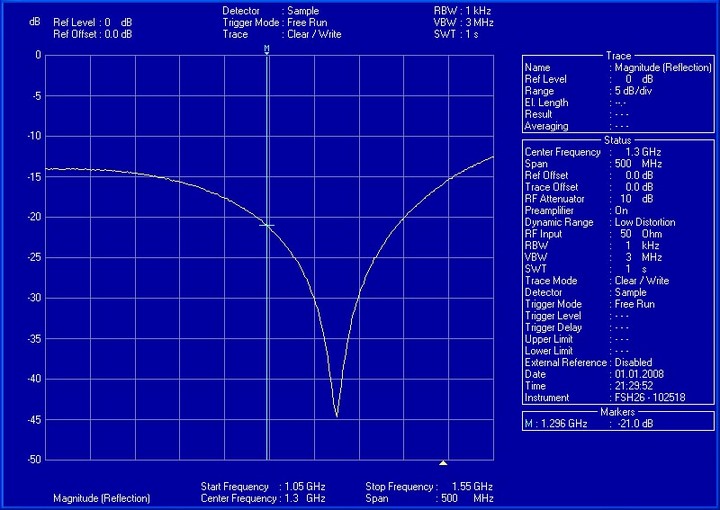Click the marker readout 'M : 1.296 GHz'
The width and height of the screenshot is (720, 510).
pyautogui.click(x=556, y=423)
